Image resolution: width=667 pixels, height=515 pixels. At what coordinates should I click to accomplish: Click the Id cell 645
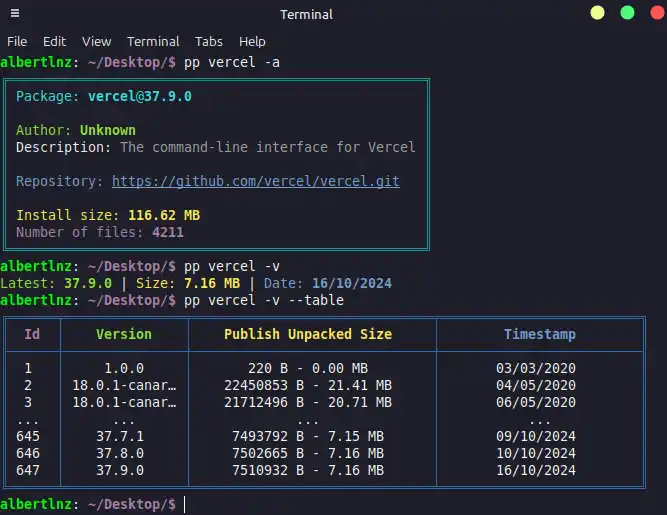tap(28, 436)
